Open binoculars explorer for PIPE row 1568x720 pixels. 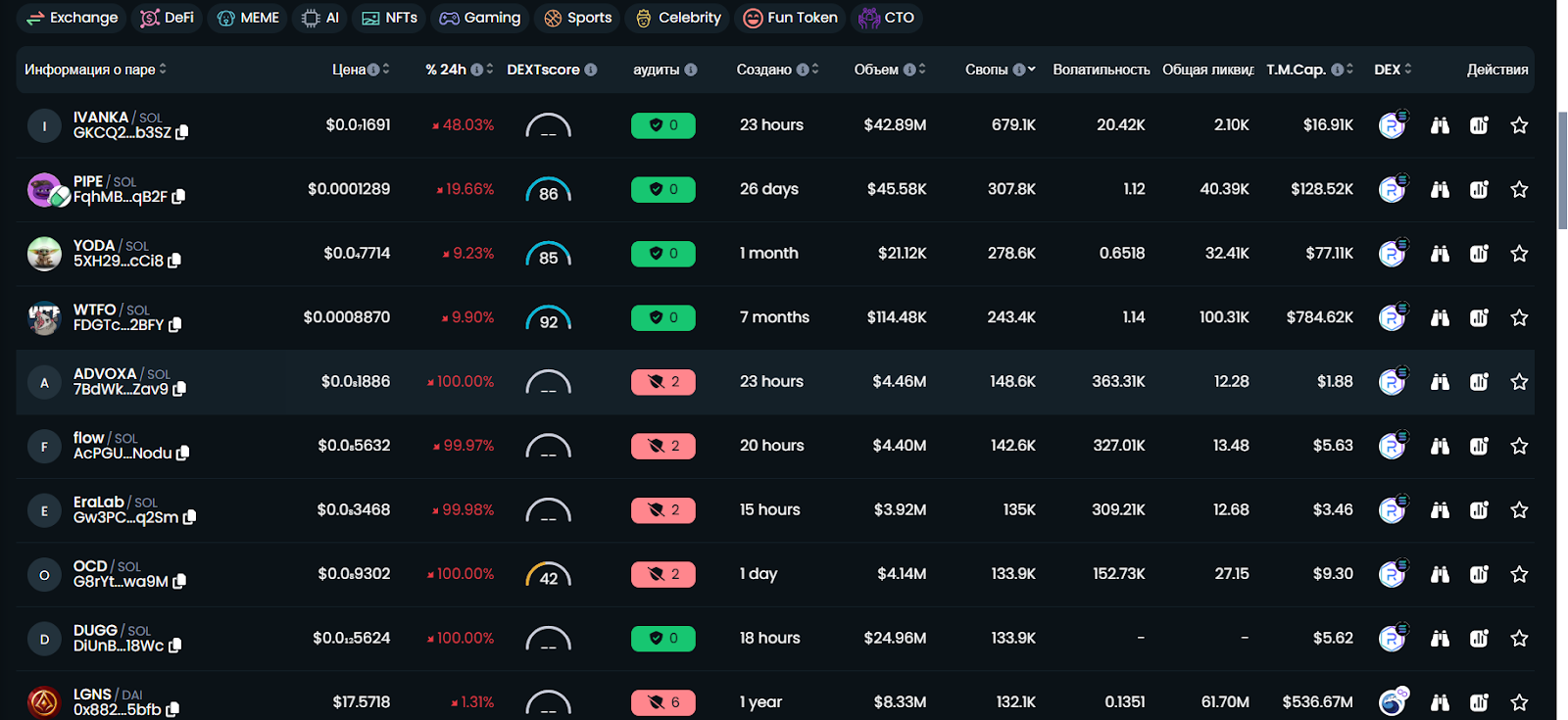coord(1440,189)
